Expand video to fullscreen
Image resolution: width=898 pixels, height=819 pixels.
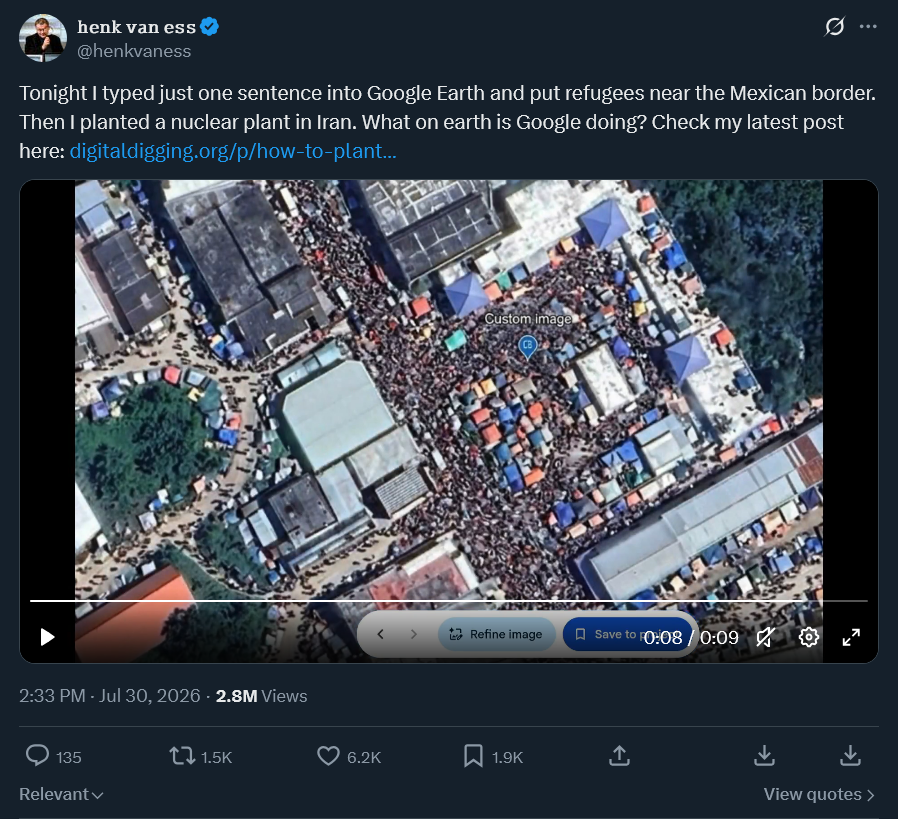[851, 637]
